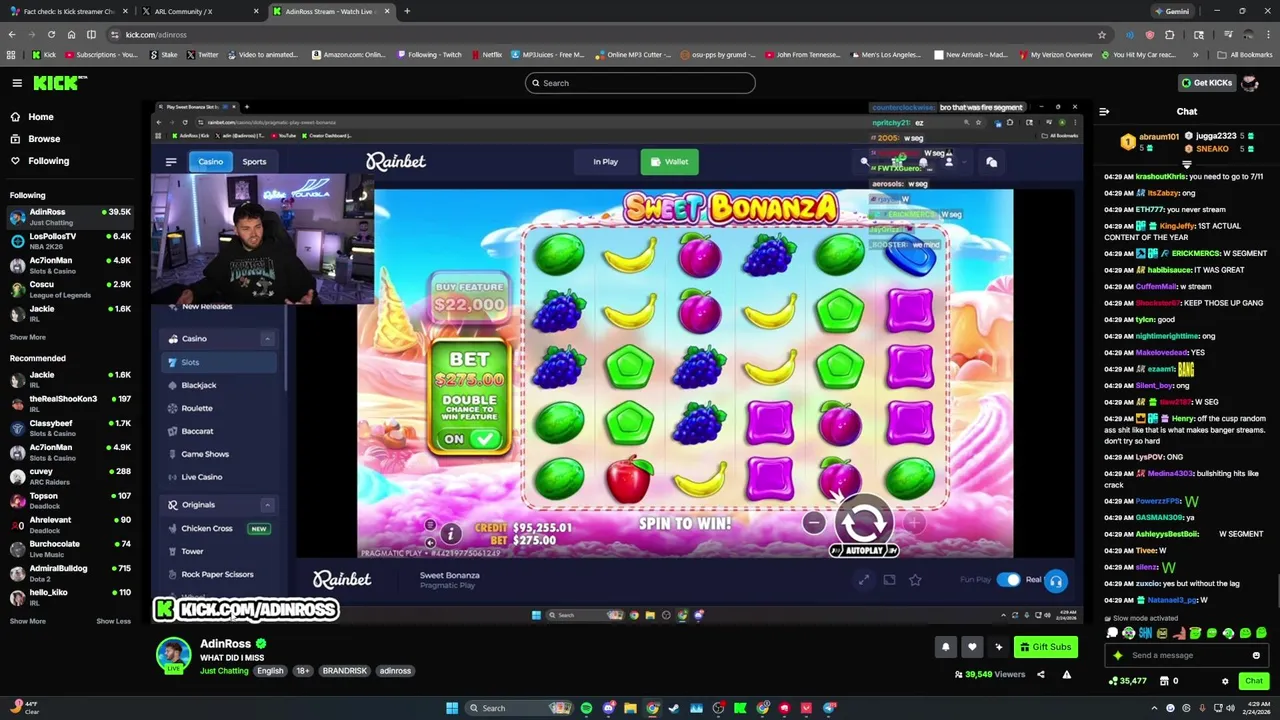The width and height of the screenshot is (1280, 720).
Task: Open game info icon in Sweet Bonanza
Action: (x=450, y=534)
